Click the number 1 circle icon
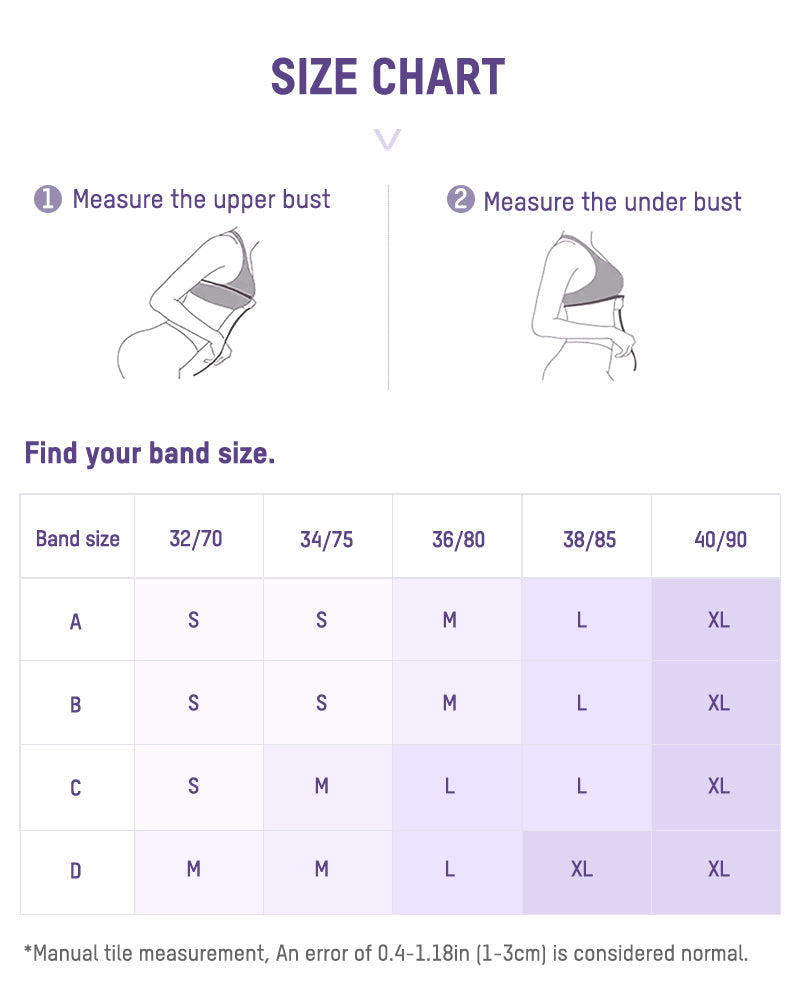The image size is (800, 1000). click(48, 200)
